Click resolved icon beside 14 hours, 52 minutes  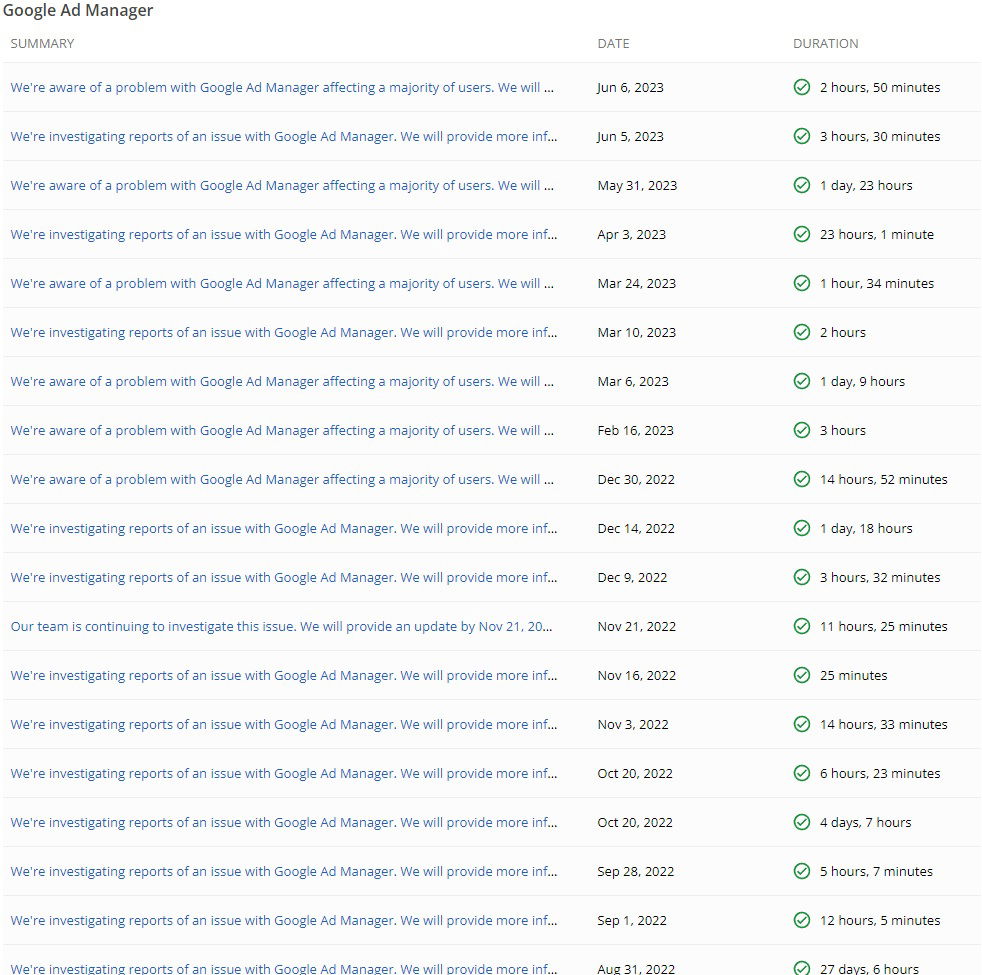[x=801, y=479]
